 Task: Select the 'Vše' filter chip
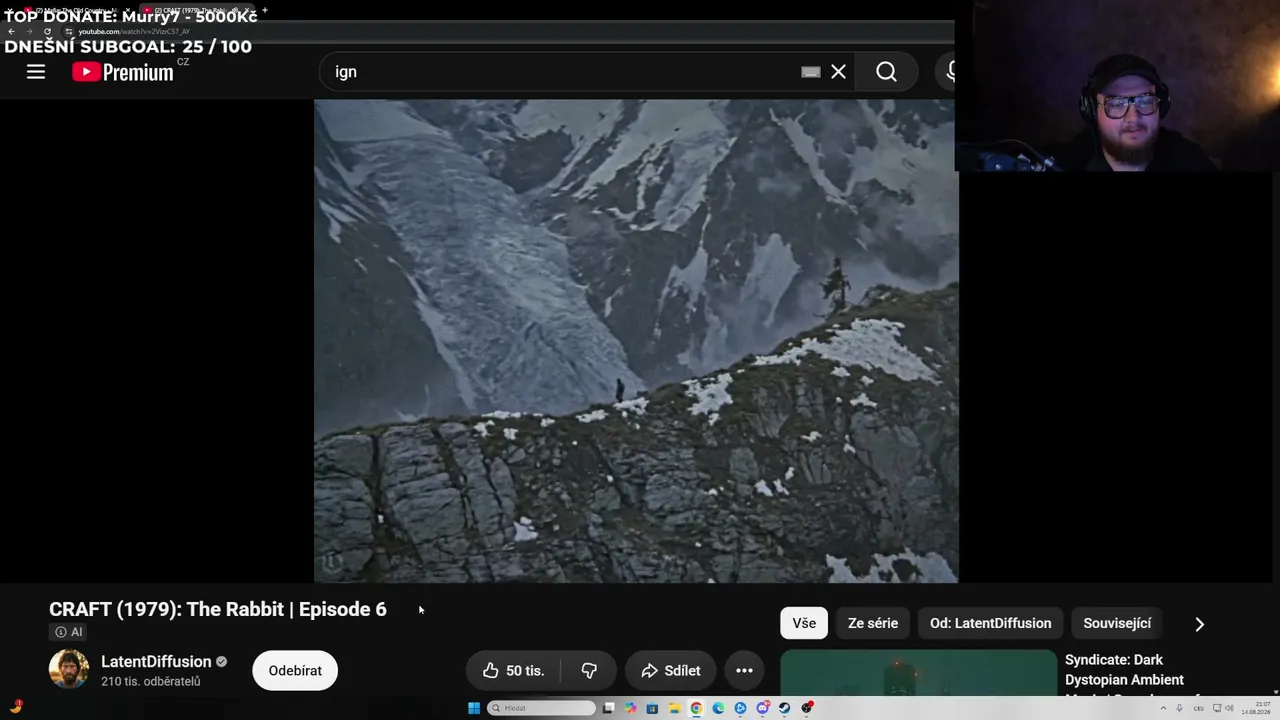click(x=804, y=623)
